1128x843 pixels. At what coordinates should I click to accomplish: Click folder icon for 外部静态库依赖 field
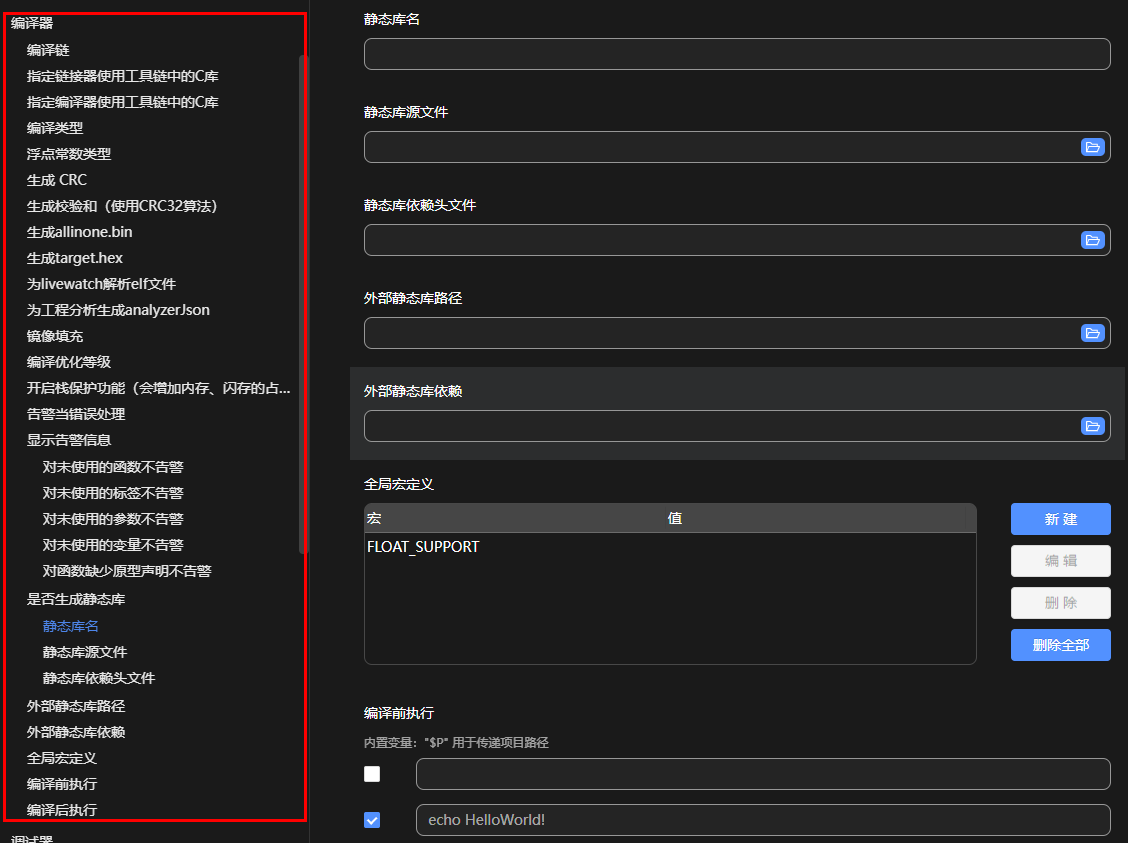pyautogui.click(x=1092, y=426)
